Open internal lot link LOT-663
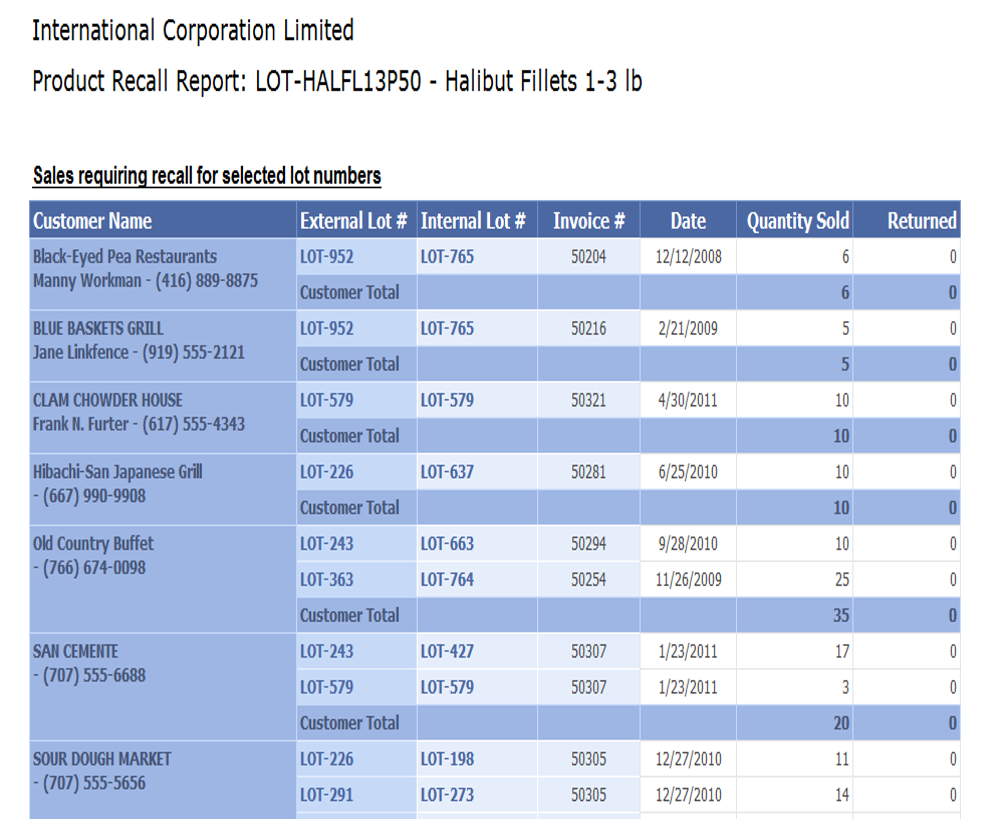The height and width of the screenshot is (819, 1000). [447, 544]
